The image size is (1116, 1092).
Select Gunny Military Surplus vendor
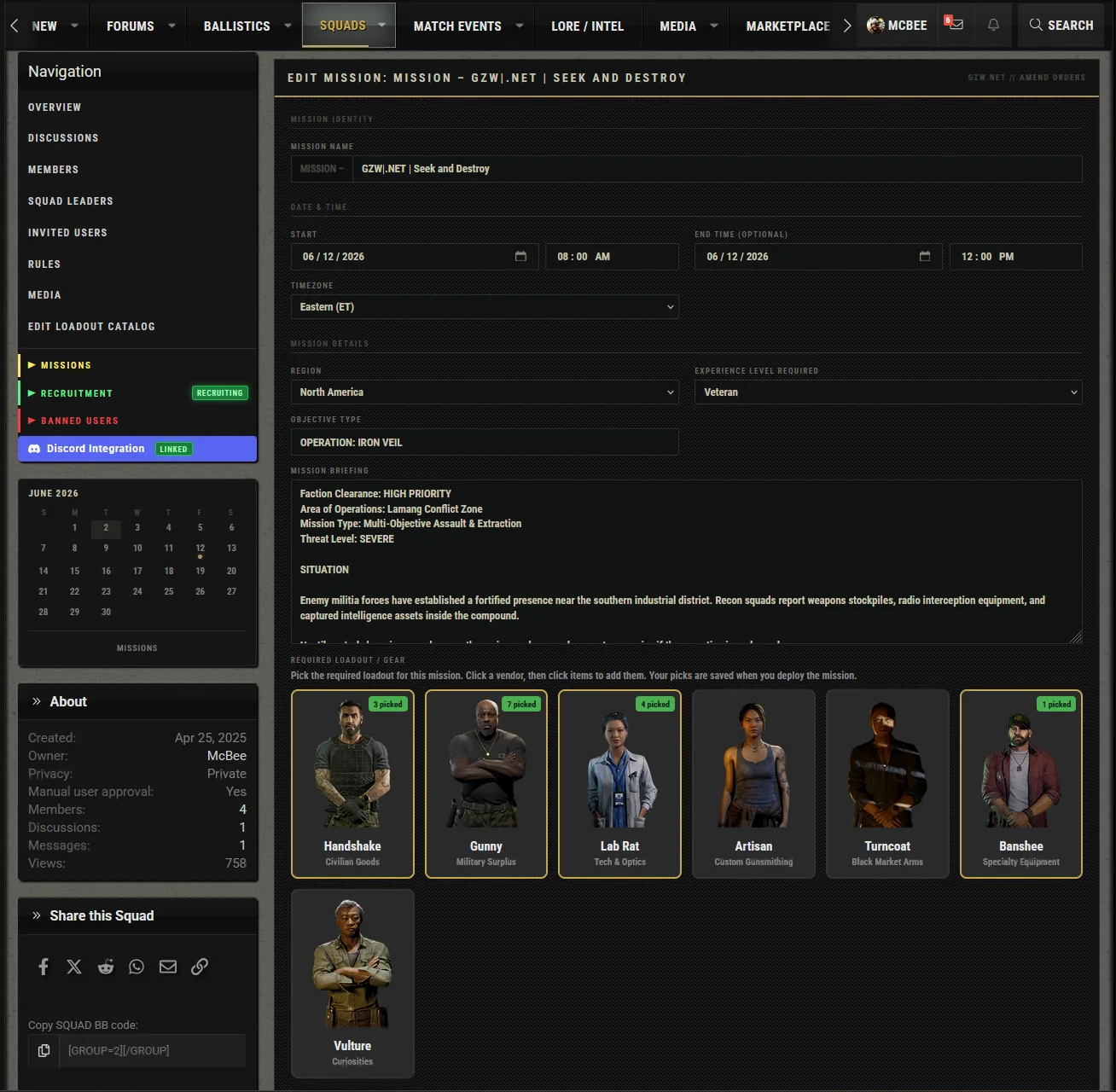pyautogui.click(x=486, y=784)
